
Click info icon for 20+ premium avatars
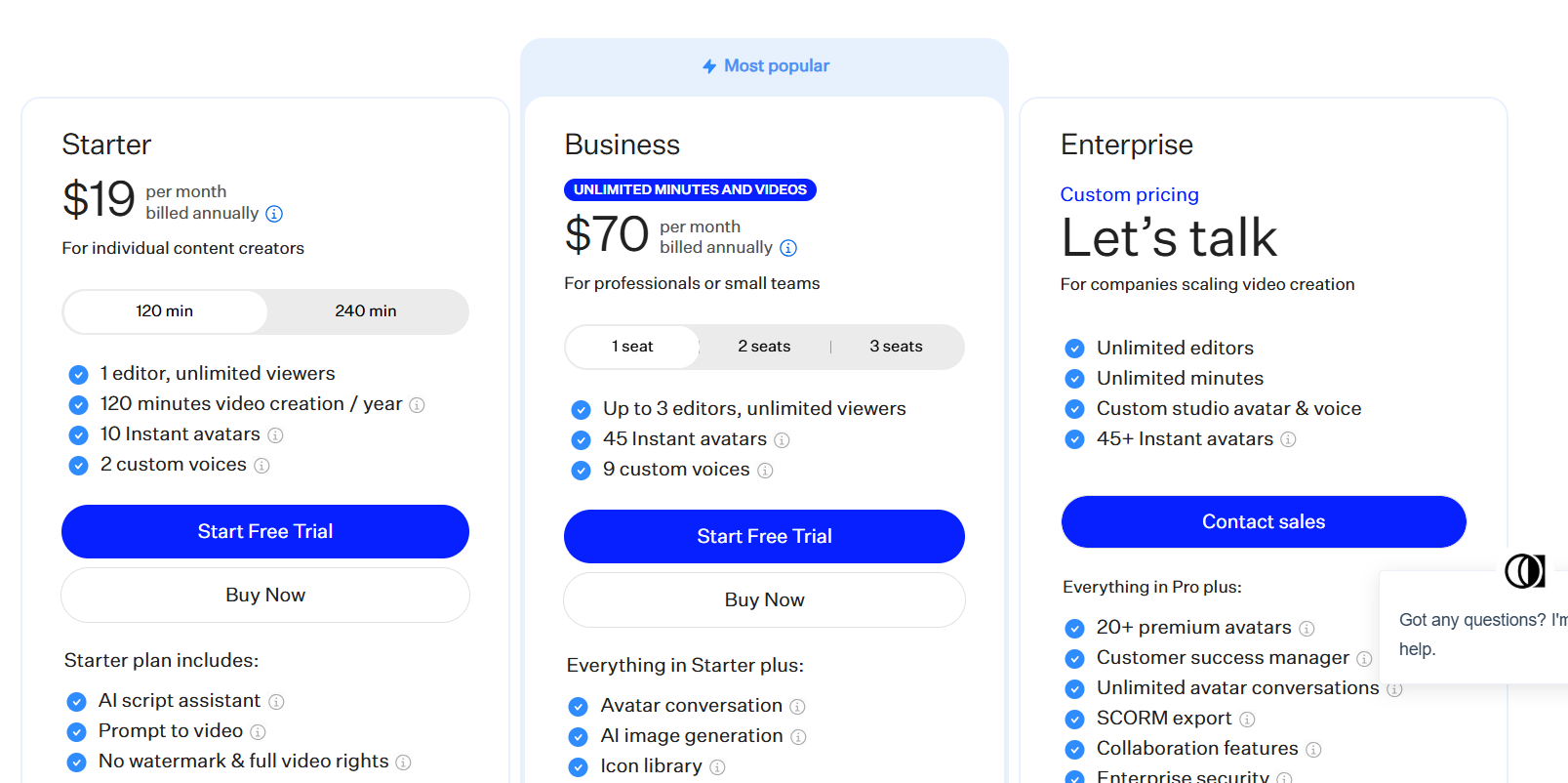pos(1307,629)
